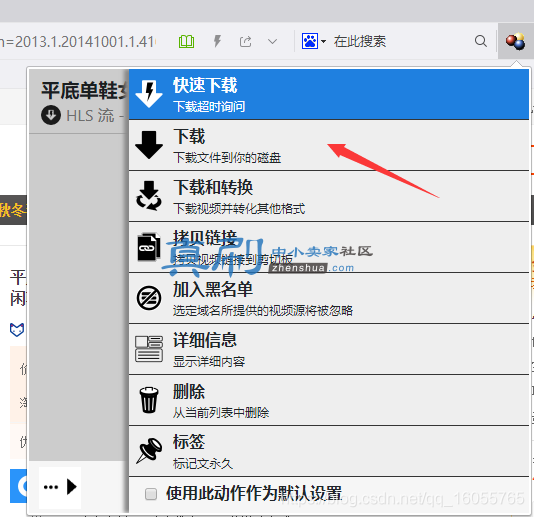Select 快速下载 quick download menu item
This screenshot has width=534, height=517.
tap(329, 94)
